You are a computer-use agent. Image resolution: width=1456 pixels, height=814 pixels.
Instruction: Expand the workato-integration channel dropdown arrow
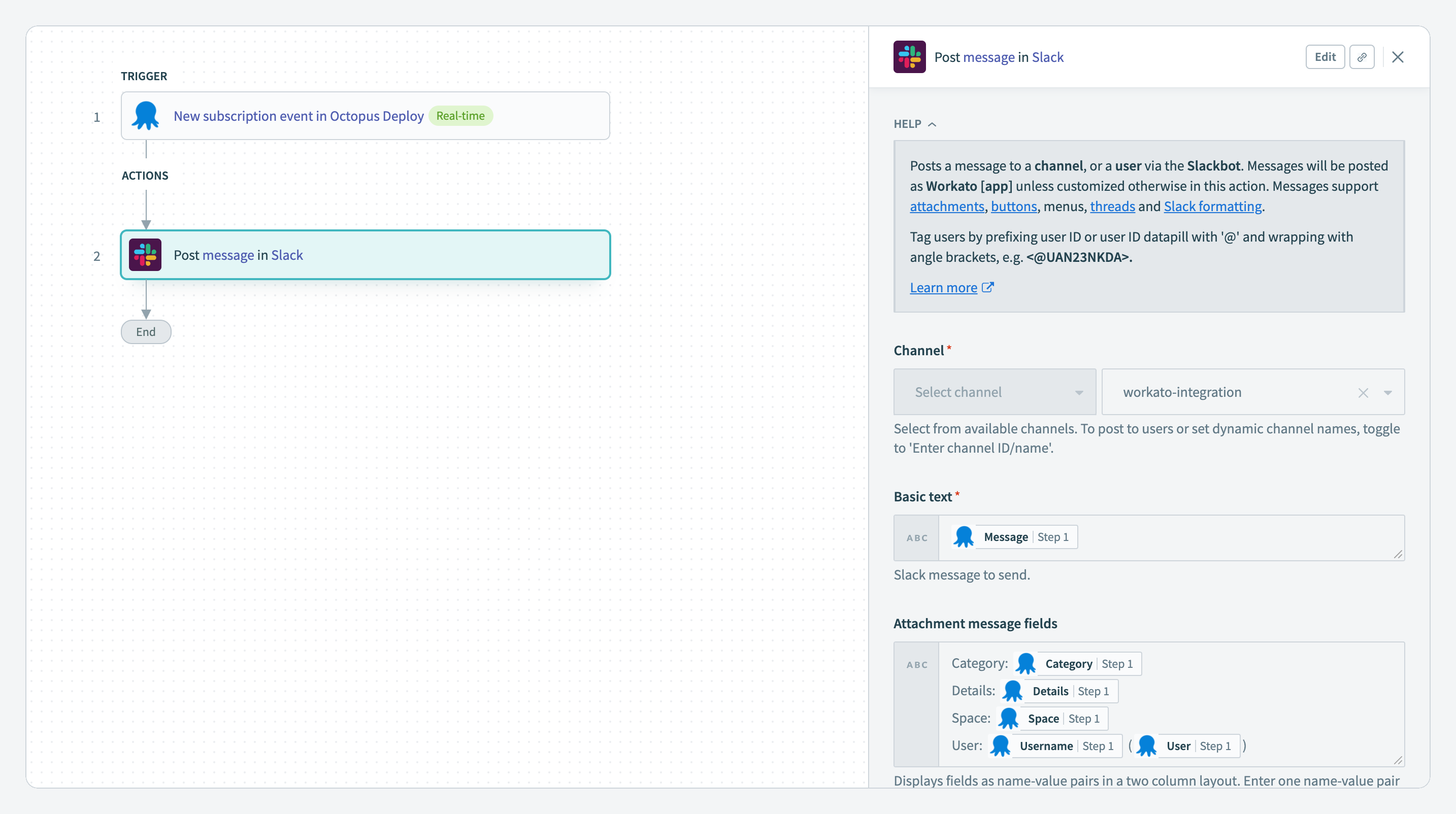tap(1387, 393)
